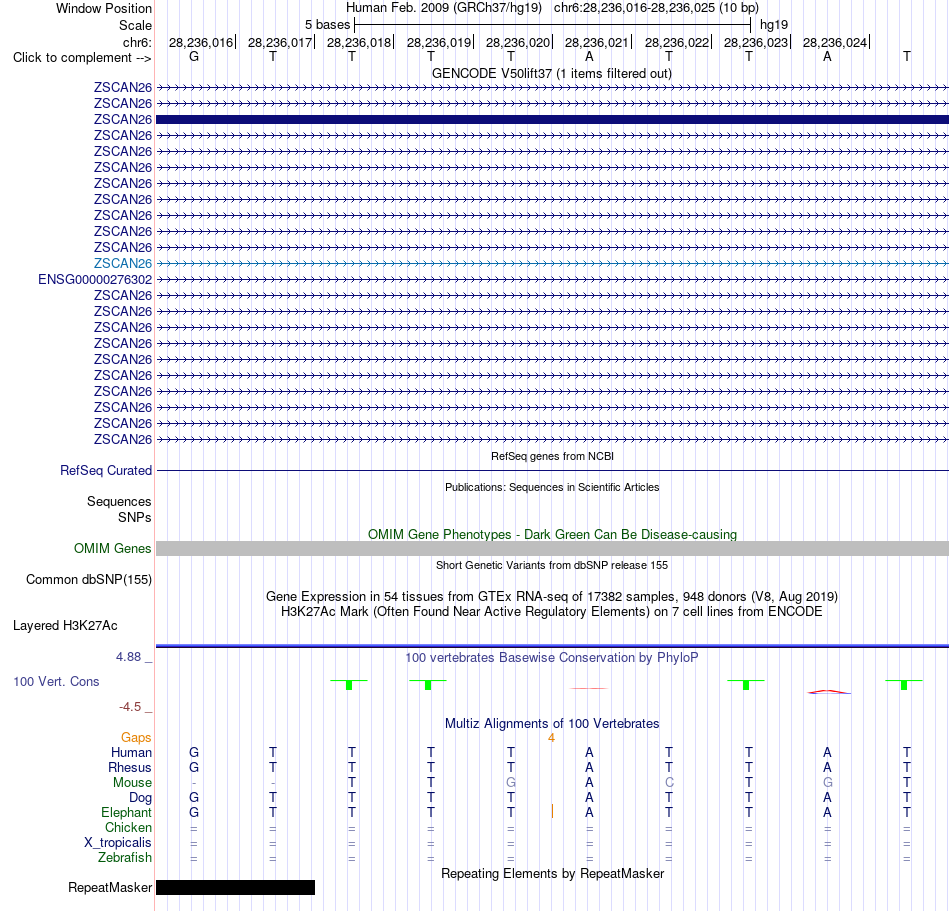Click base G in the complement sequence row

coord(194,56)
